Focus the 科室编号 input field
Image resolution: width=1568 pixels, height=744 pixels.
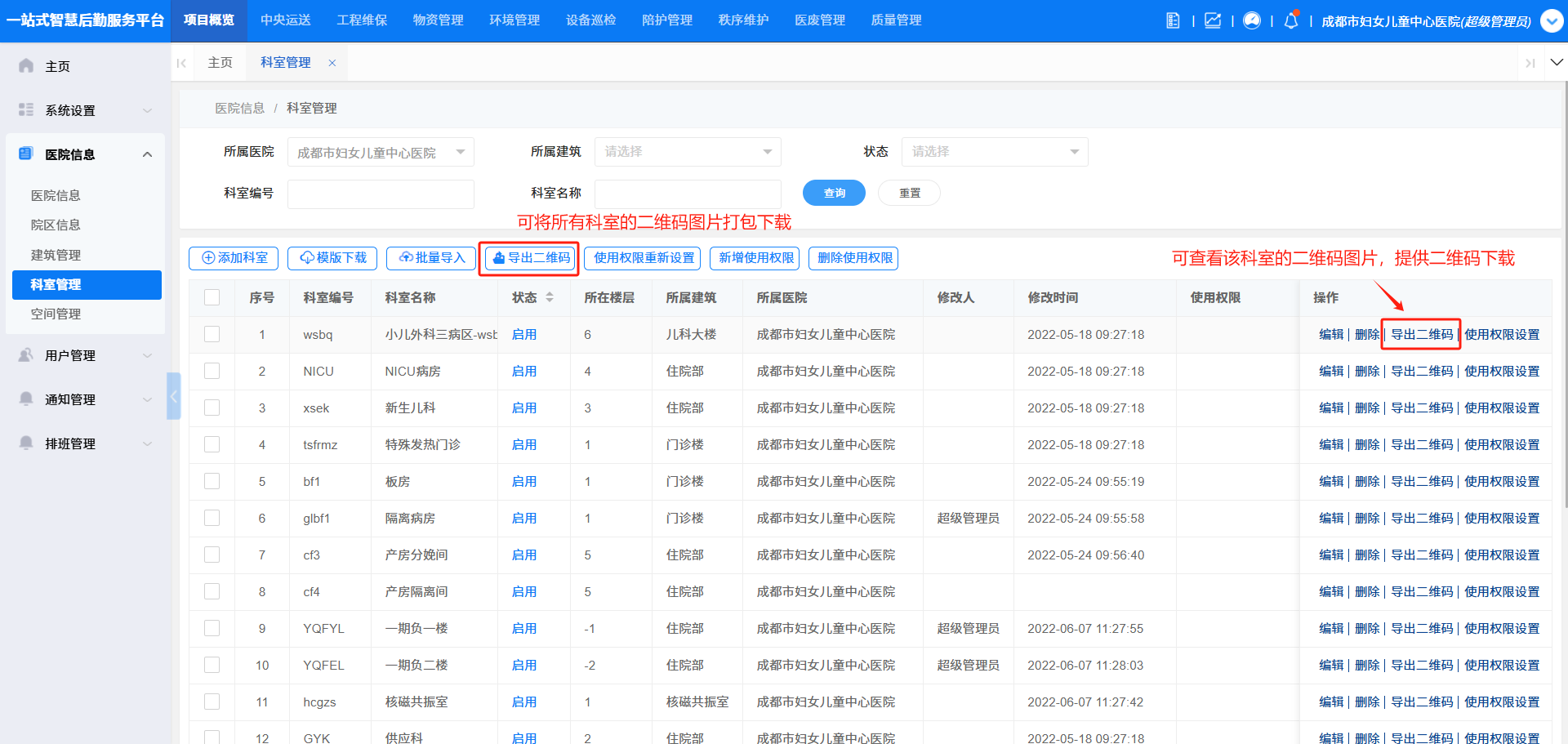click(381, 194)
